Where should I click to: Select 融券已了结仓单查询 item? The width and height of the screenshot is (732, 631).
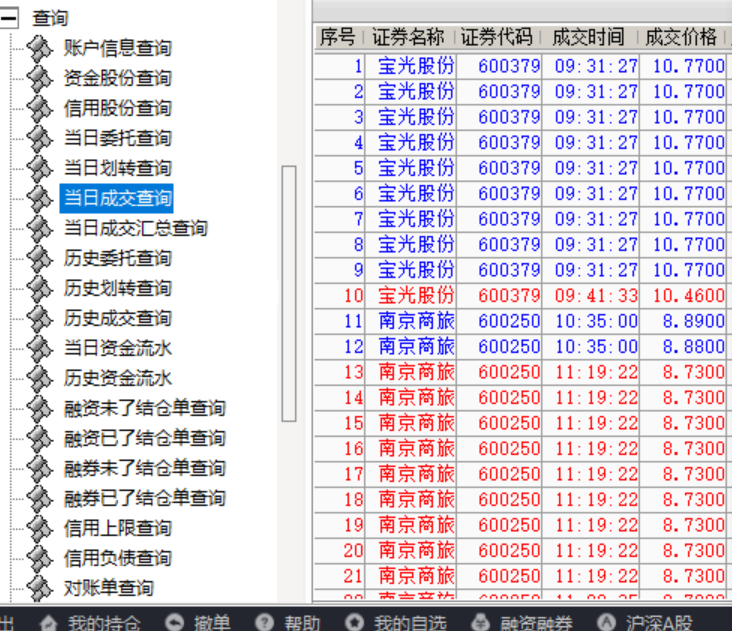tap(145, 498)
